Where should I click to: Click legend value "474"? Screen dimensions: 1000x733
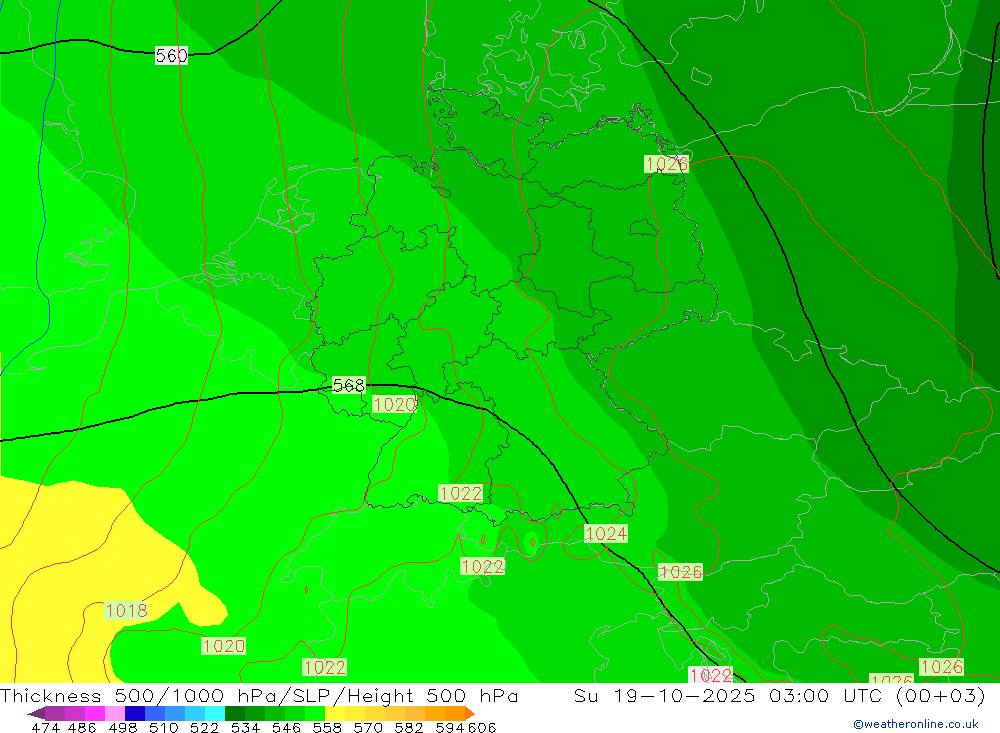click(45, 727)
